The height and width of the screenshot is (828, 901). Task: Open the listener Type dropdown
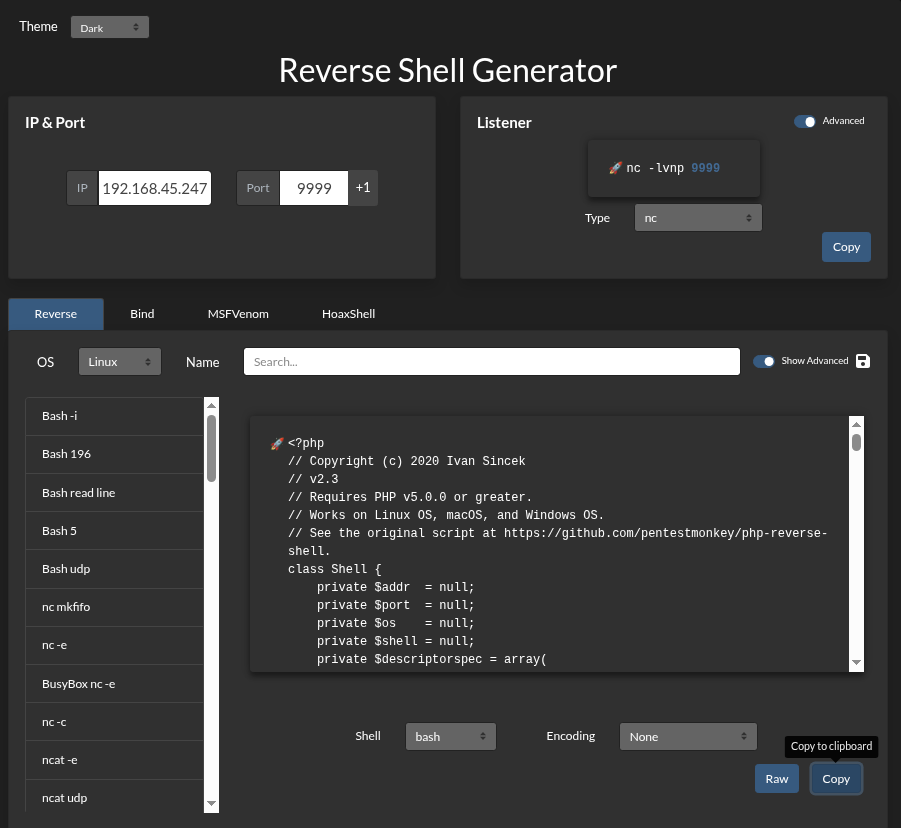(698, 218)
